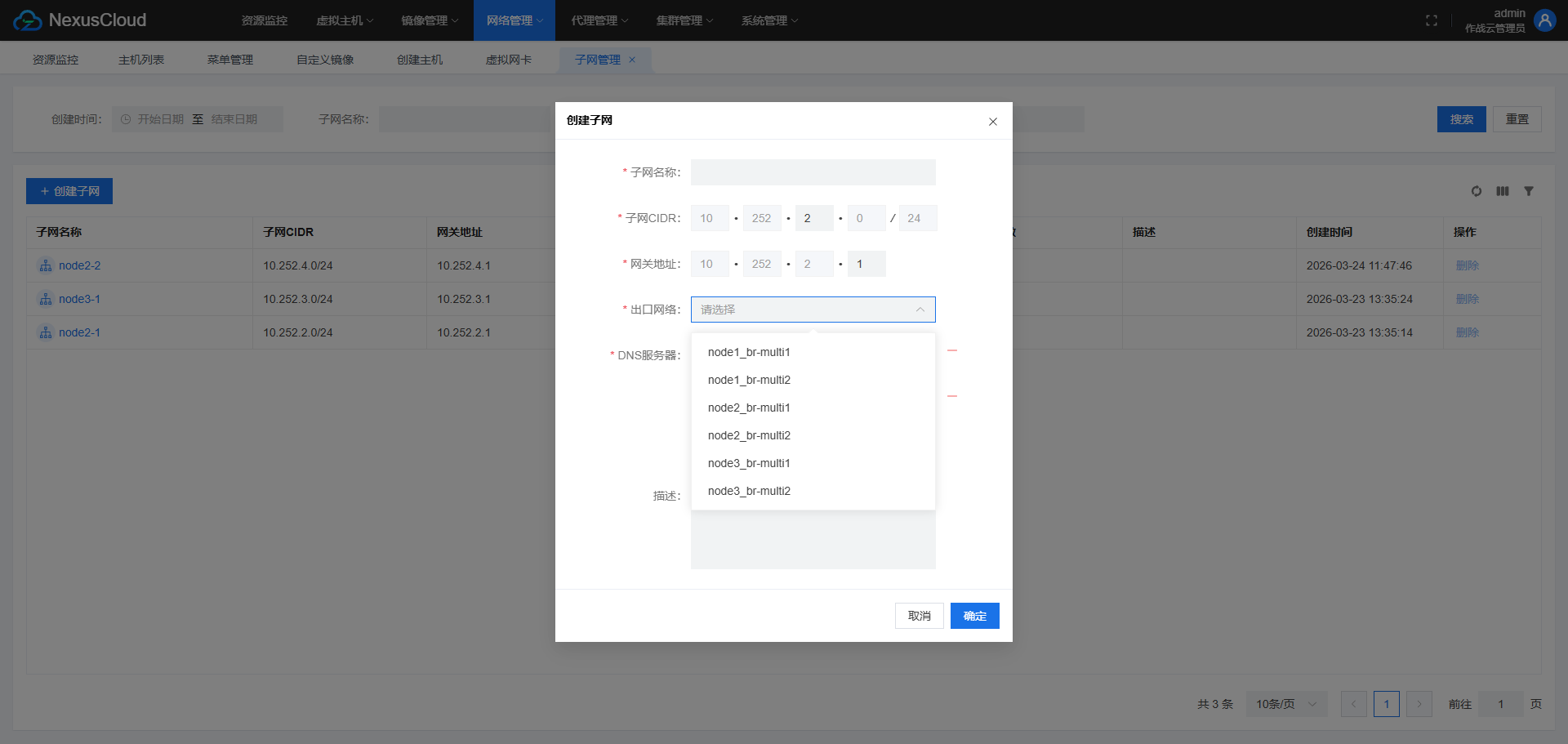Select node1_br-multi1 from the list
The height and width of the screenshot is (744, 1568).
tap(749, 352)
